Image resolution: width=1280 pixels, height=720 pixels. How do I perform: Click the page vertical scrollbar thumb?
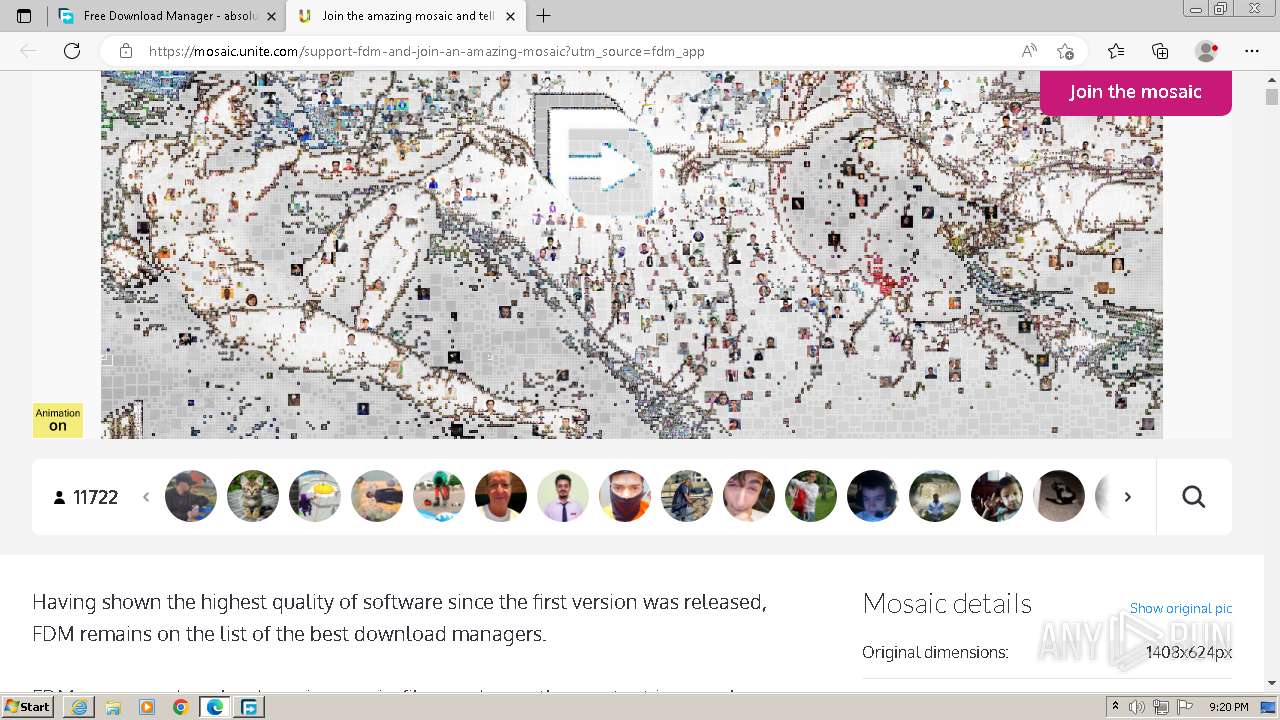click(1272, 96)
